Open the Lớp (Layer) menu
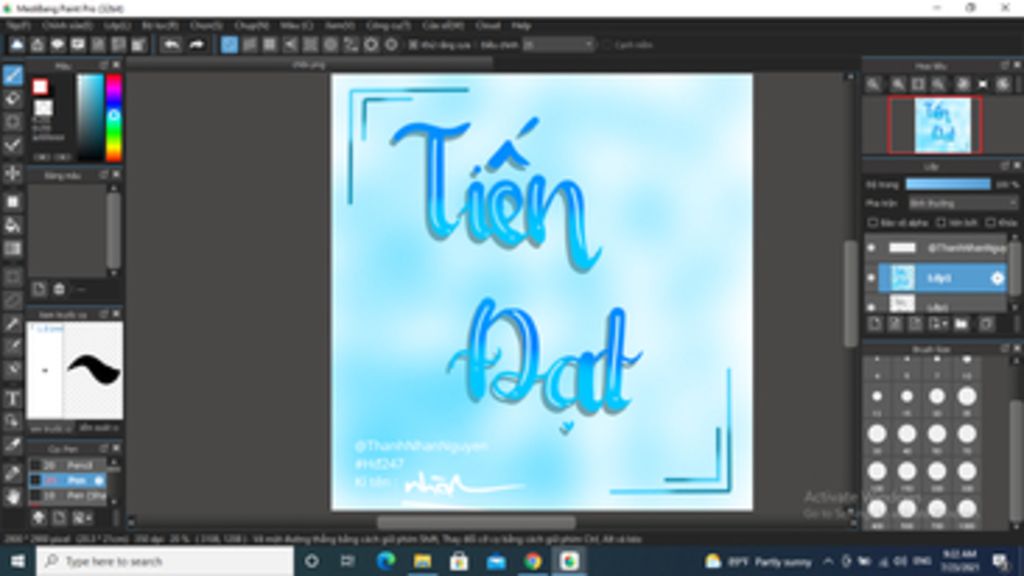Screen dimensions: 1024x576 click(x=117, y=25)
